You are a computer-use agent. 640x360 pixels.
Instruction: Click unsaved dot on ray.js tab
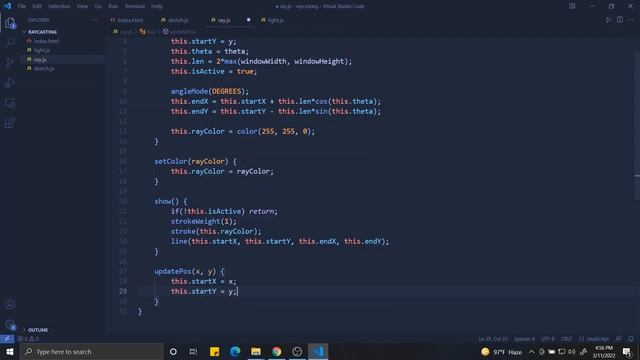248,20
